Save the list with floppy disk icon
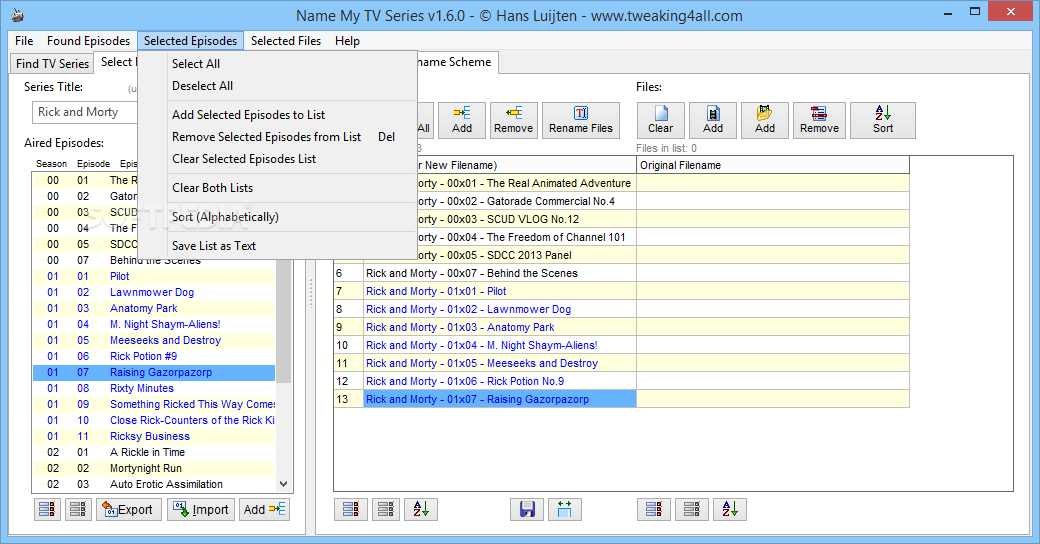This screenshot has width=1040, height=544. click(x=527, y=510)
